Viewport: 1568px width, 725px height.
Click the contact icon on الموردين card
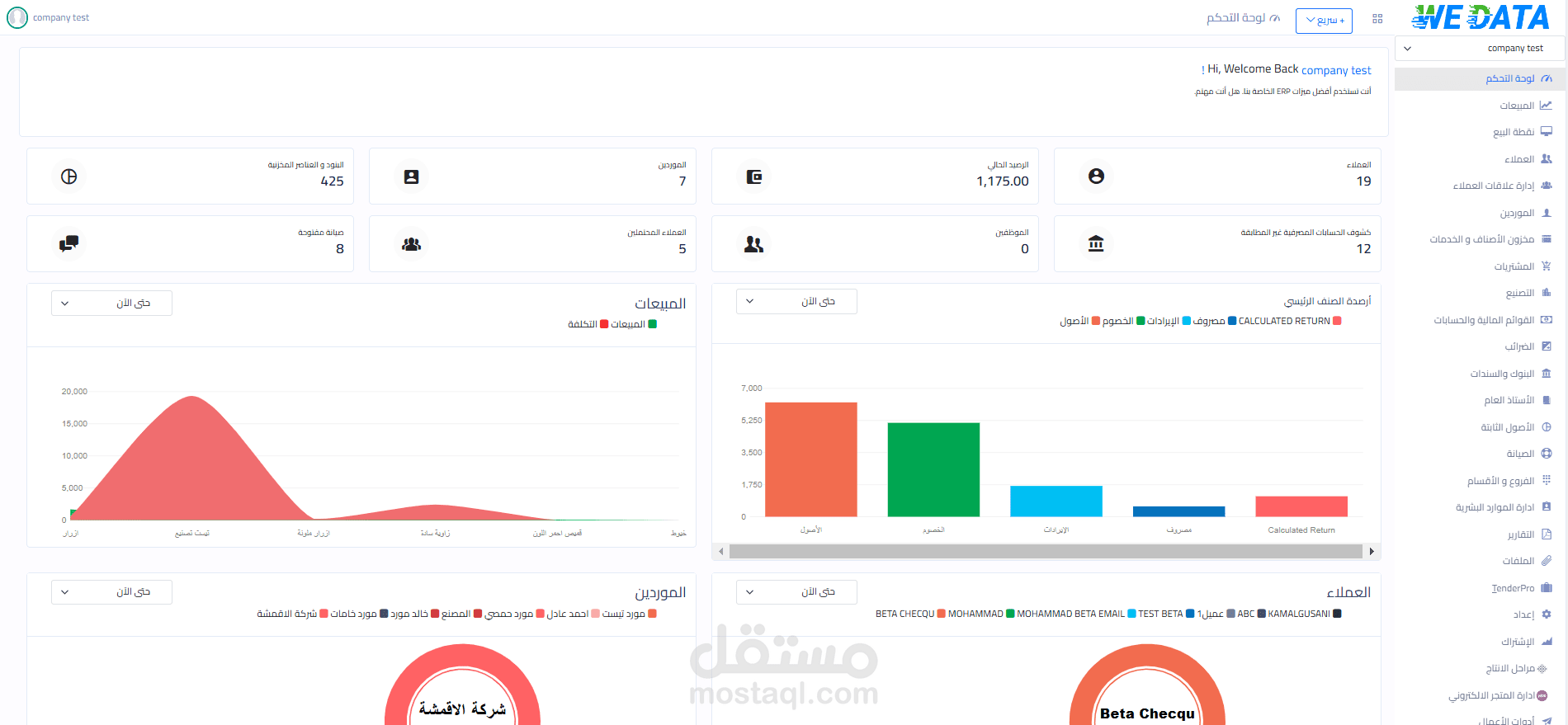click(411, 177)
